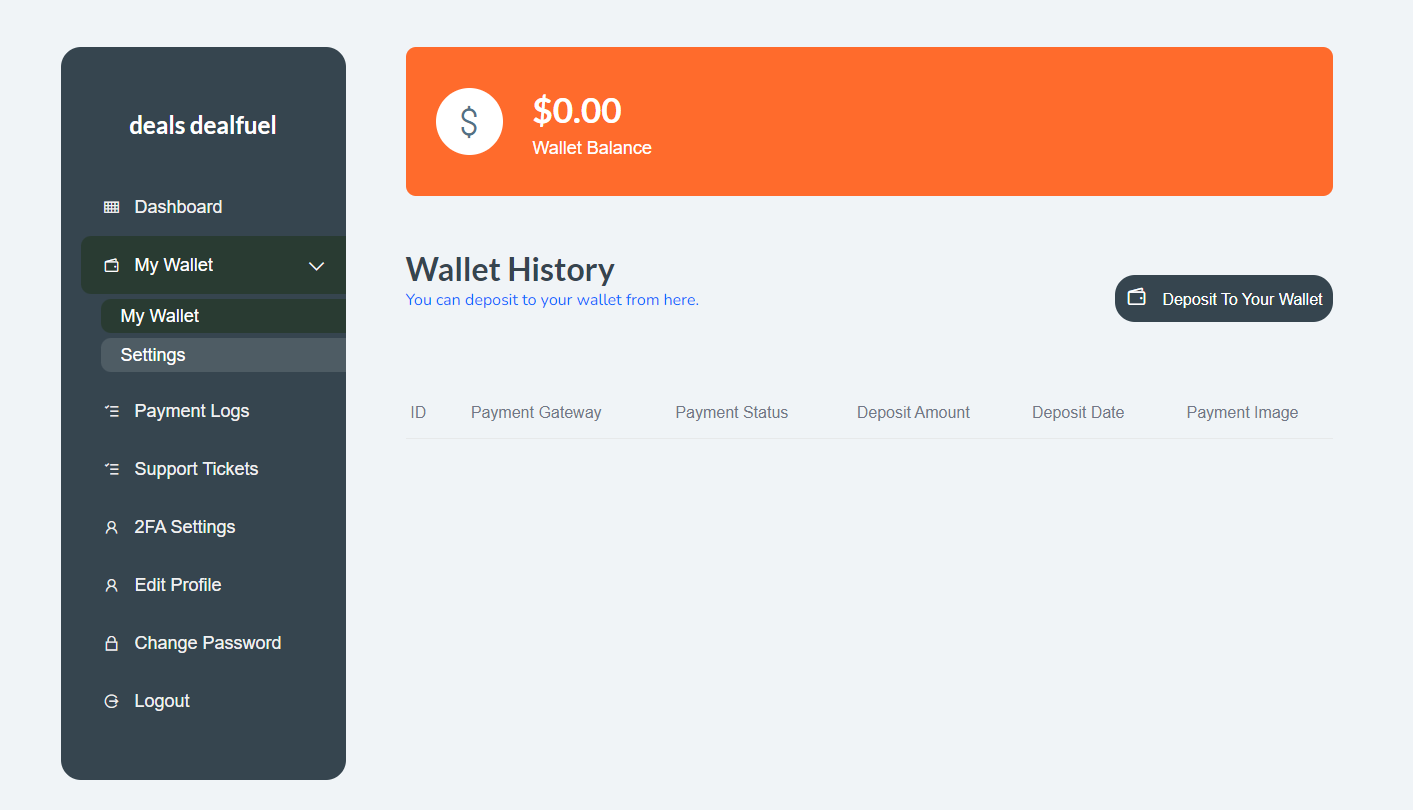
Task: Expand the Payment Logs menu entry
Action: 190,410
